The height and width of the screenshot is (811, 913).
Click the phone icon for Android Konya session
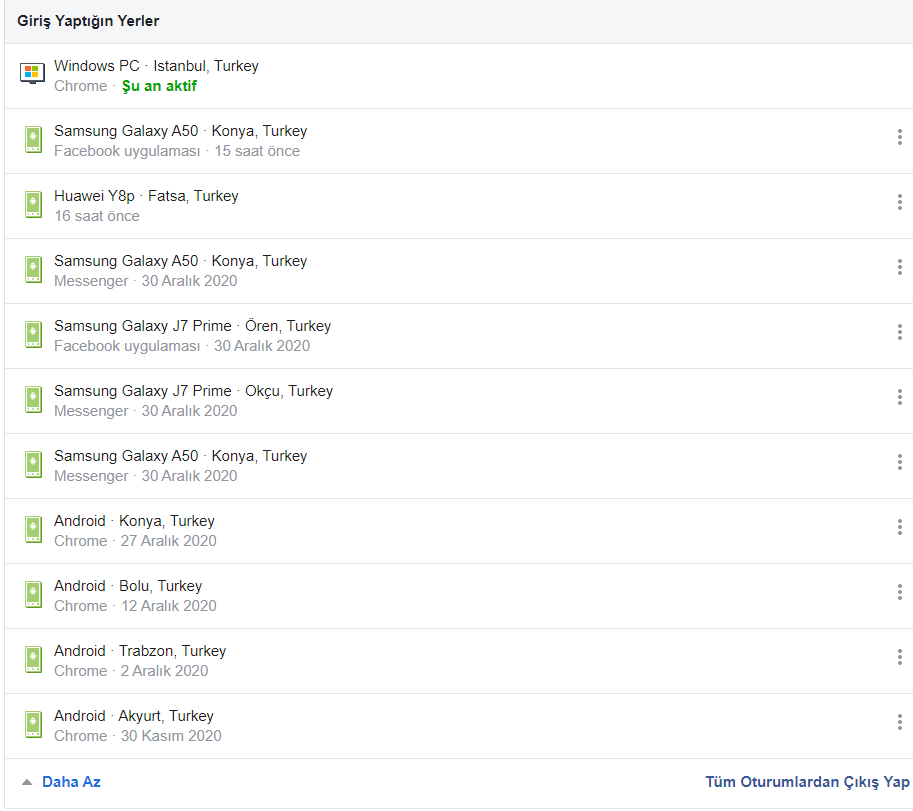click(33, 530)
